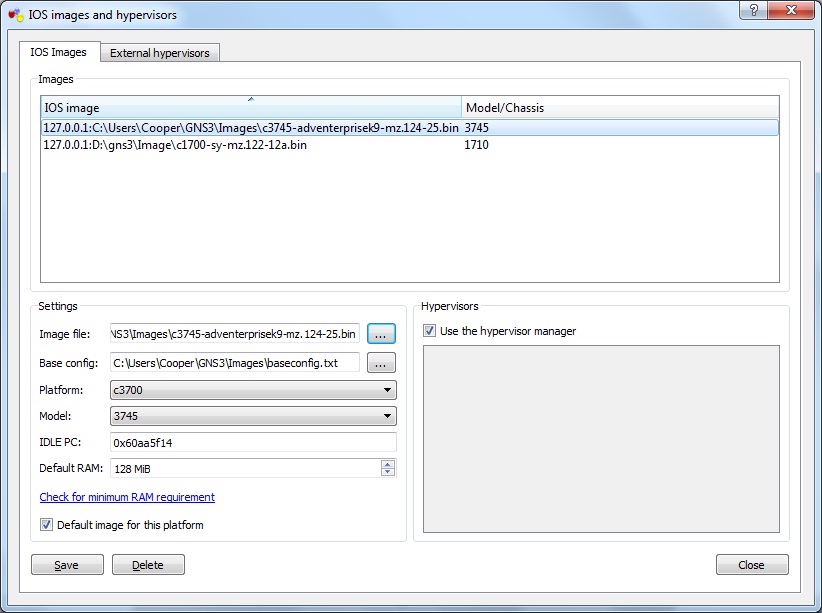Toggle Default image for this platform checkbox
822x613 pixels.
point(47,524)
